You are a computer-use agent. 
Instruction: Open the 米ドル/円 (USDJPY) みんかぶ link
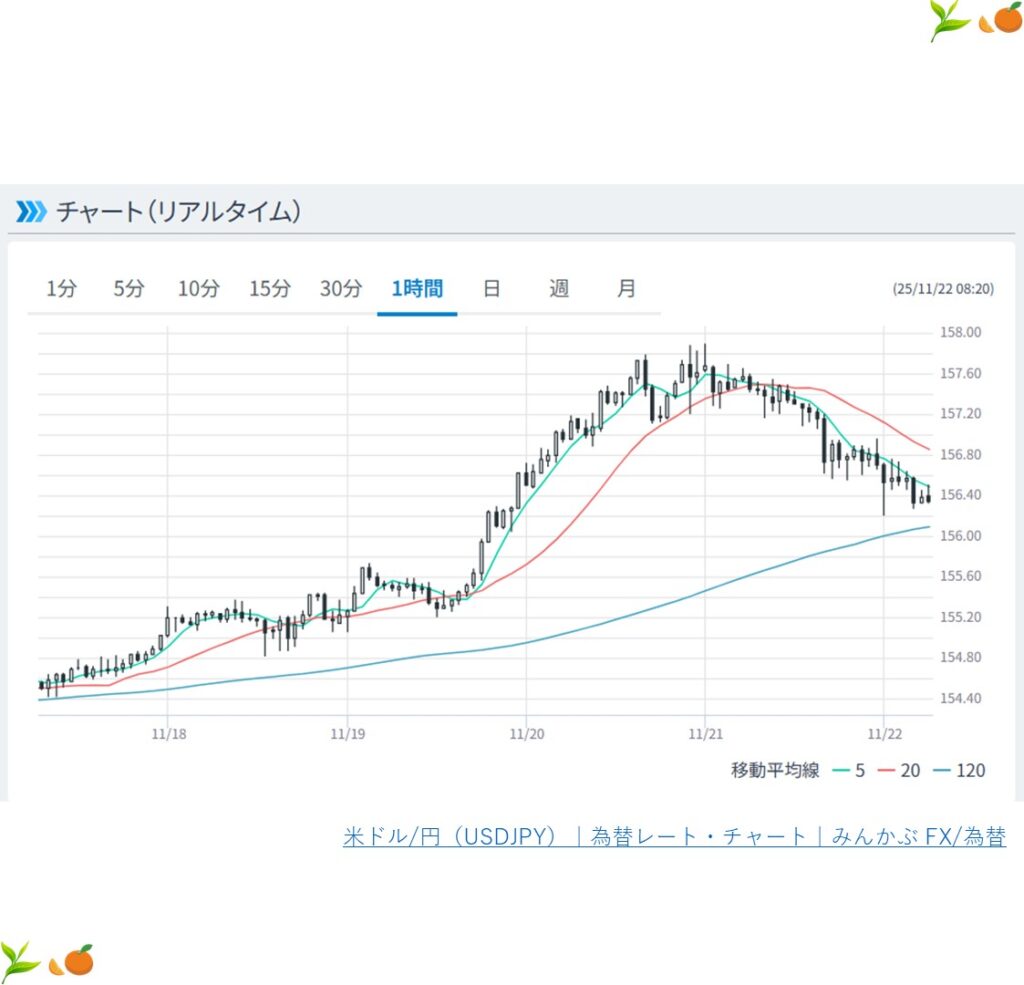(674, 837)
